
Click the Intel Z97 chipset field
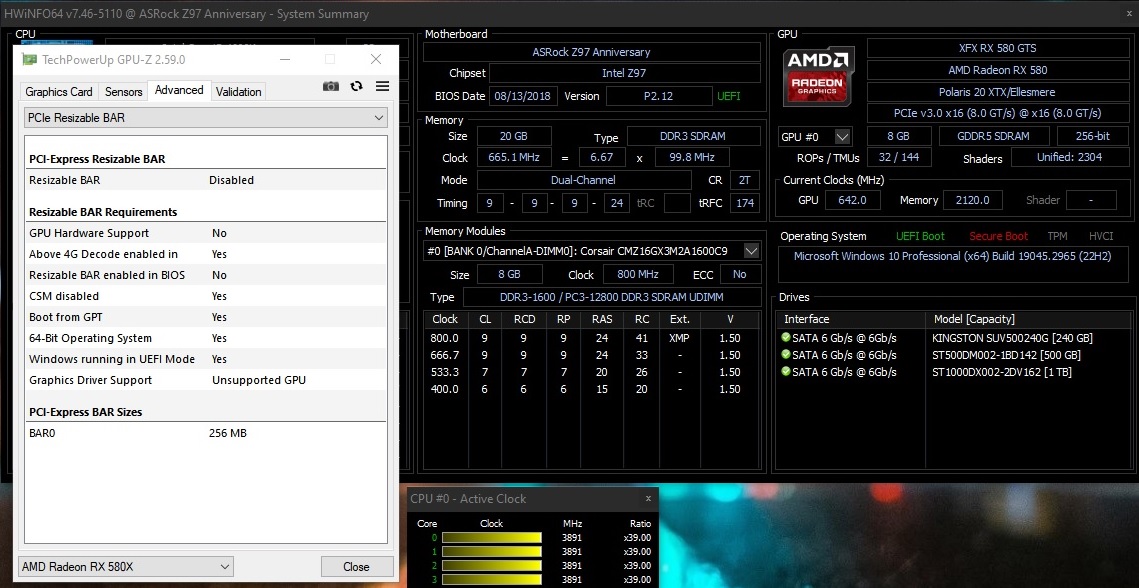(624, 73)
